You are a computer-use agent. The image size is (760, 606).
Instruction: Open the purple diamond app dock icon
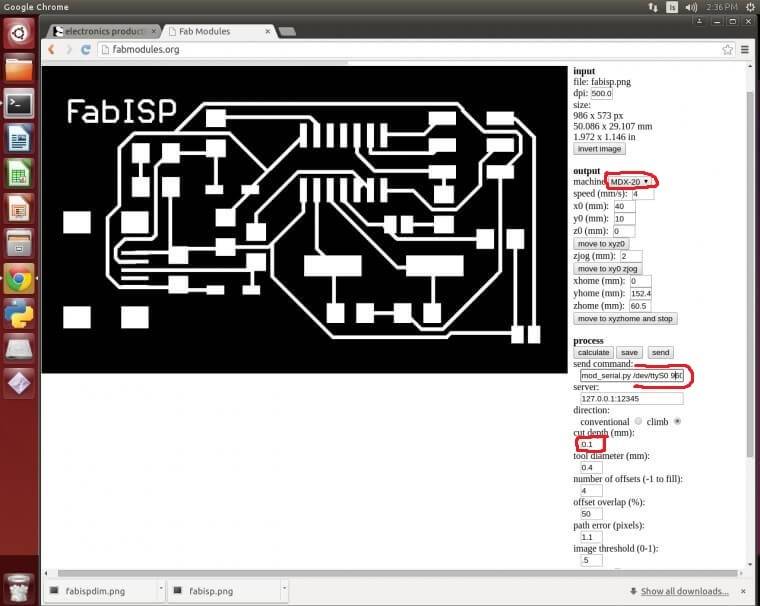[x=19, y=383]
